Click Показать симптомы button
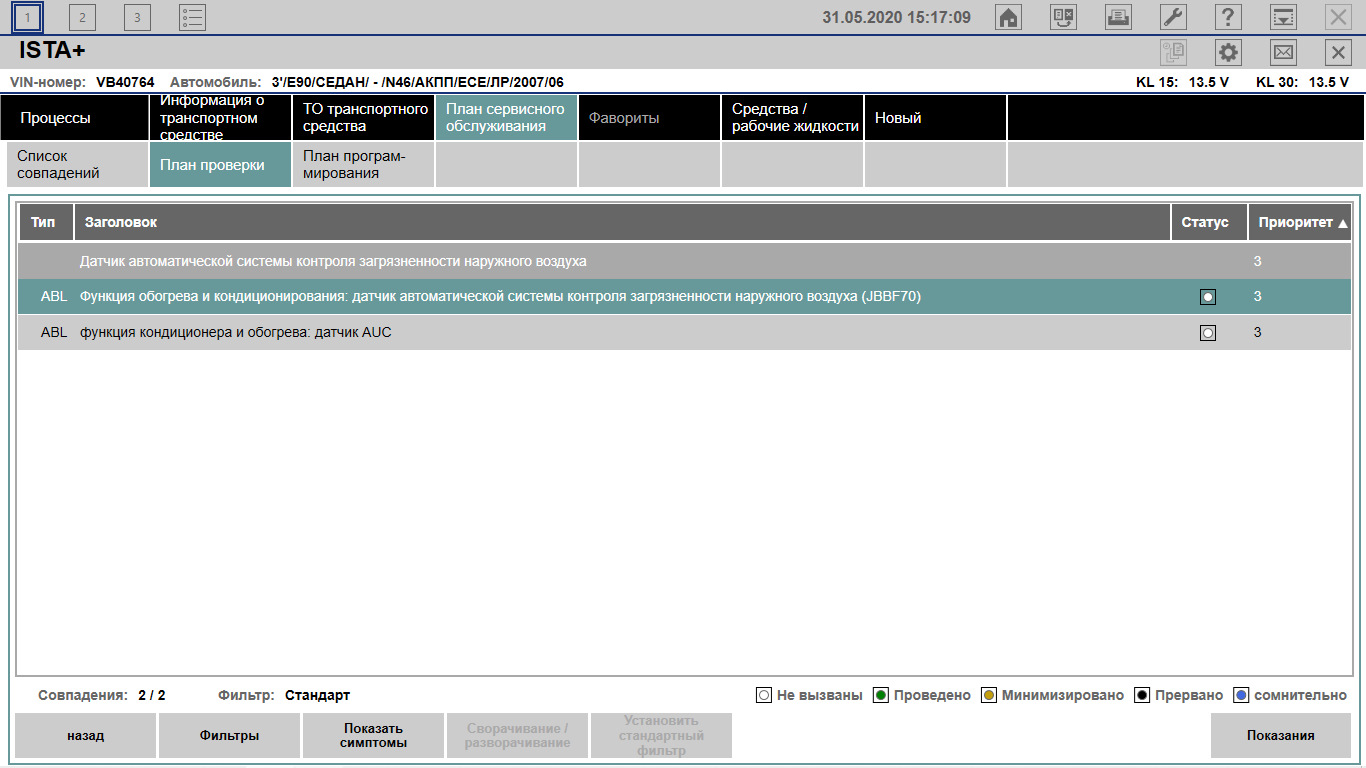The width and height of the screenshot is (1366, 768). (372, 735)
